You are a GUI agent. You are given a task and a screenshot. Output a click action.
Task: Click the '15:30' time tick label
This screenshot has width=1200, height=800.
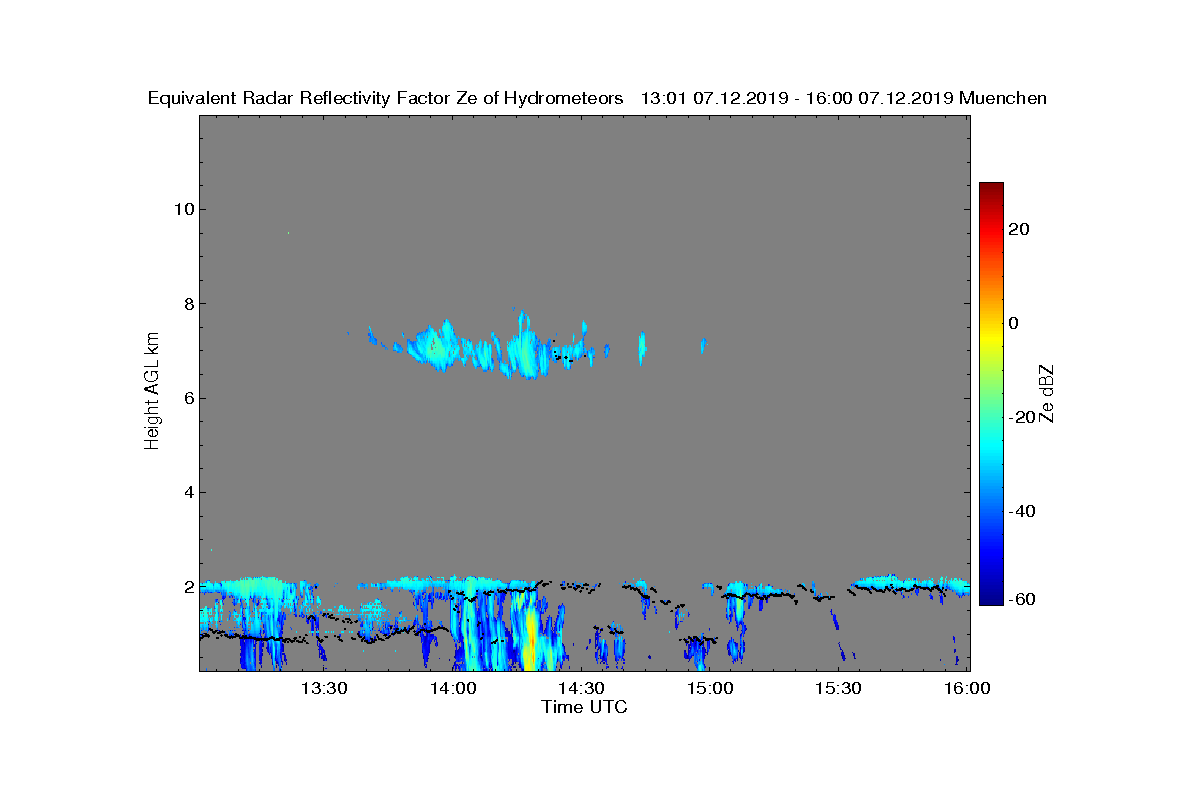pos(838,688)
